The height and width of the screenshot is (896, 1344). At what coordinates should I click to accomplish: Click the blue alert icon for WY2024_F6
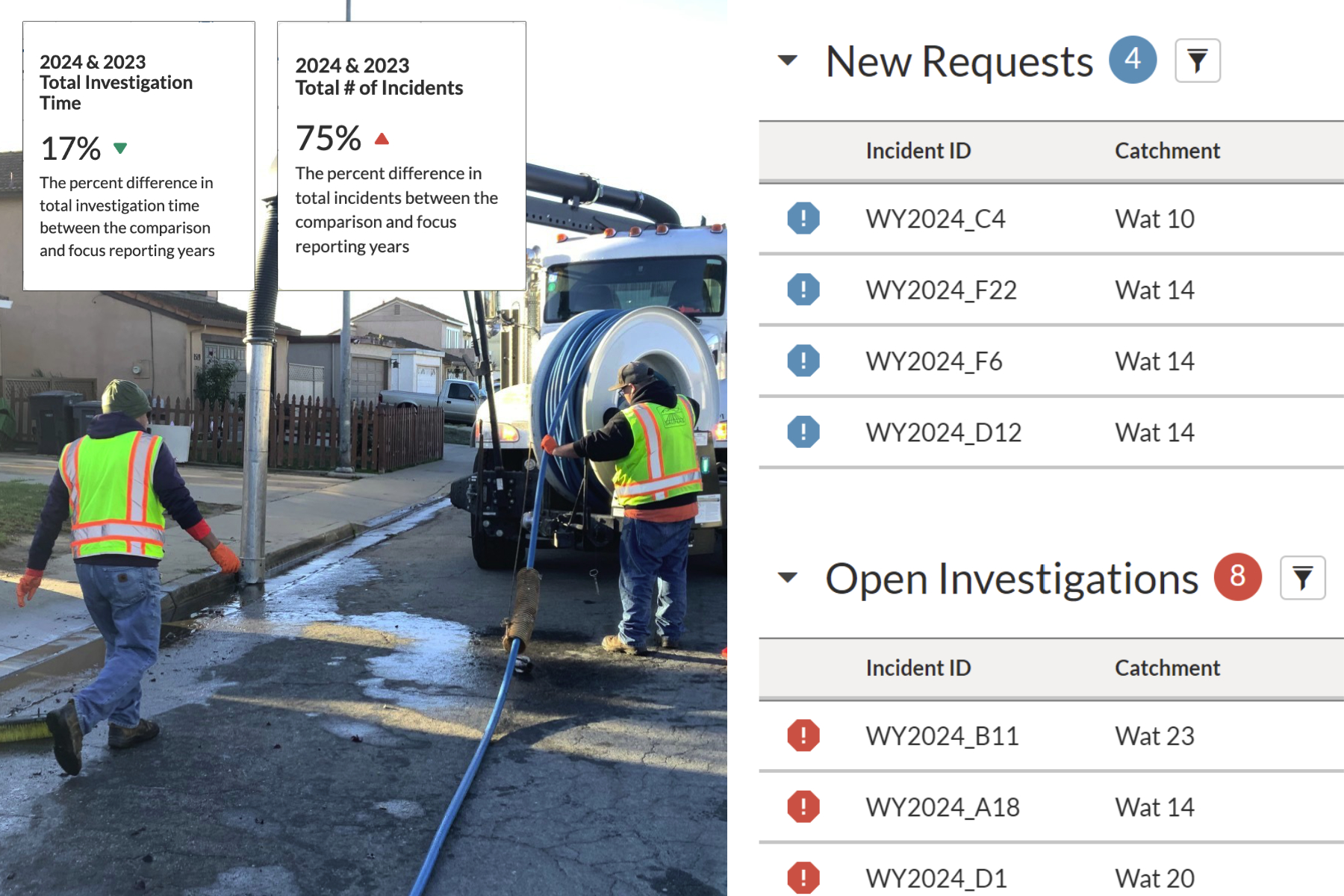coord(803,361)
